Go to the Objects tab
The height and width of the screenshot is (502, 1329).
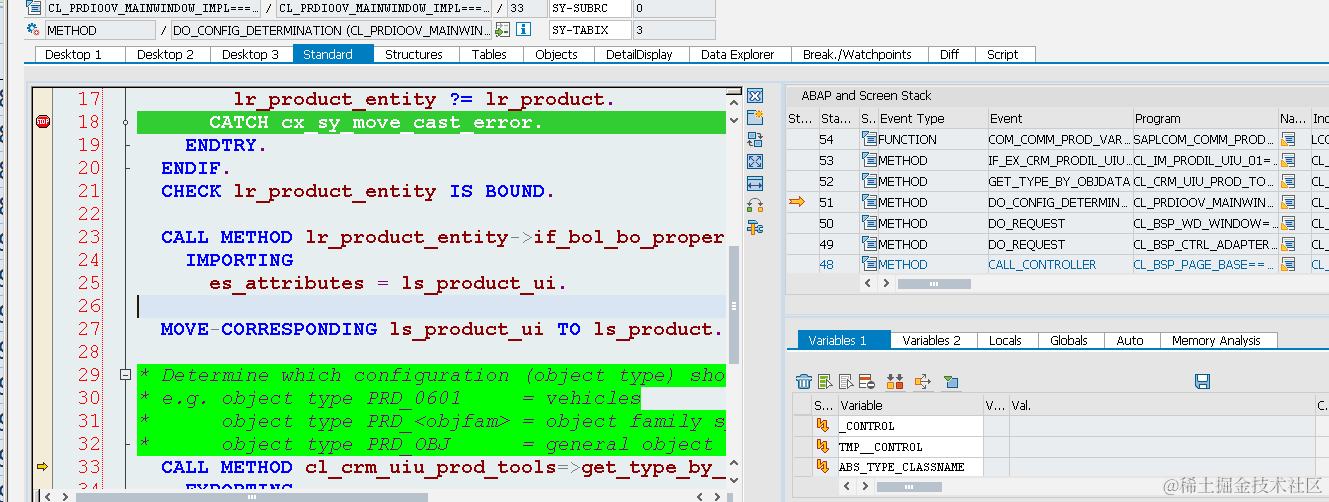[556, 54]
